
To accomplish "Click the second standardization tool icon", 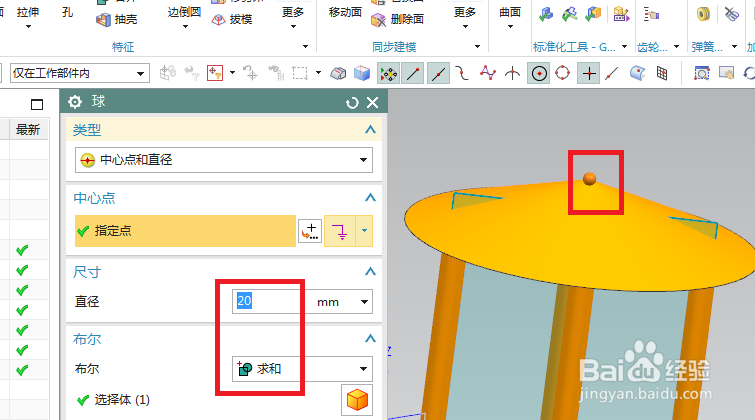I will (x=570, y=14).
